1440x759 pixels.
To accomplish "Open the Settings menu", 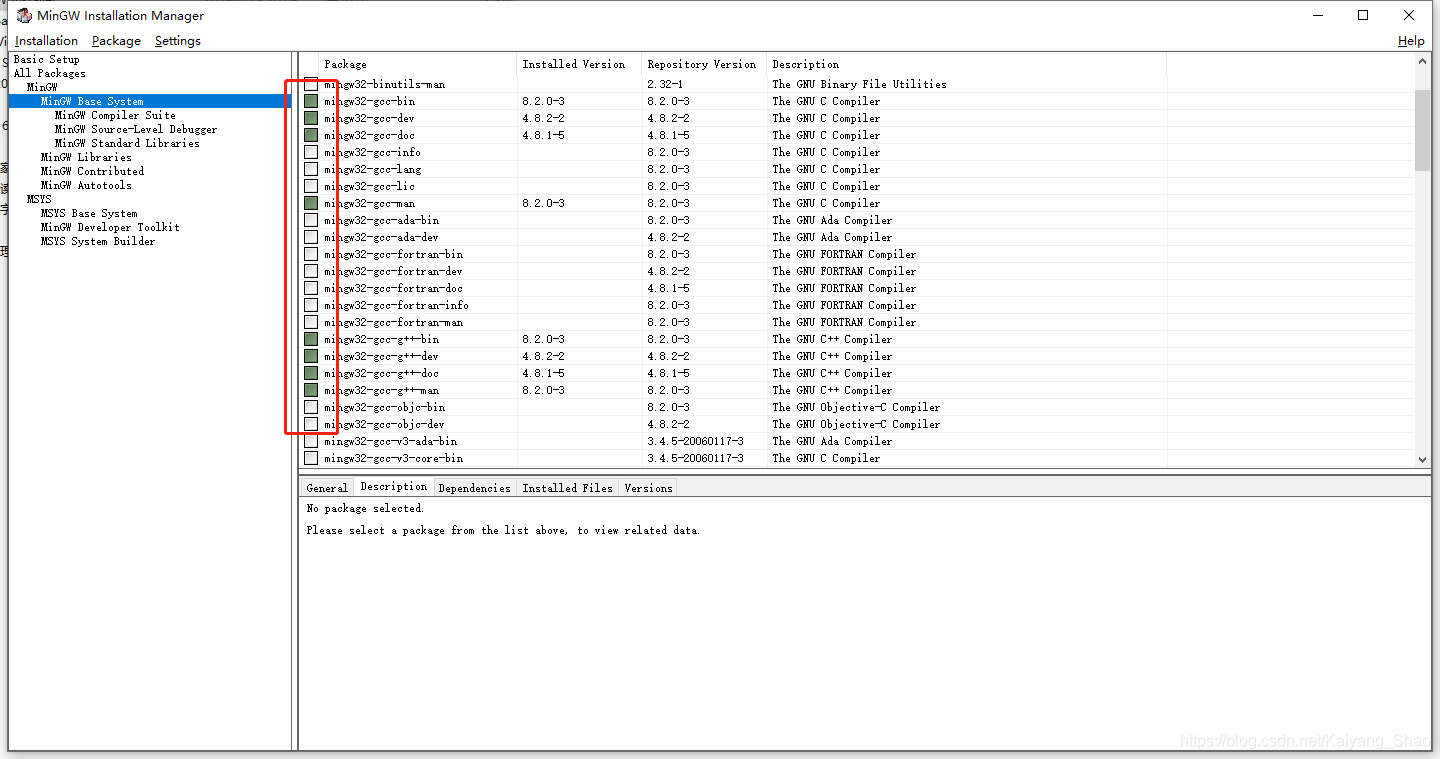I will pyautogui.click(x=178, y=41).
